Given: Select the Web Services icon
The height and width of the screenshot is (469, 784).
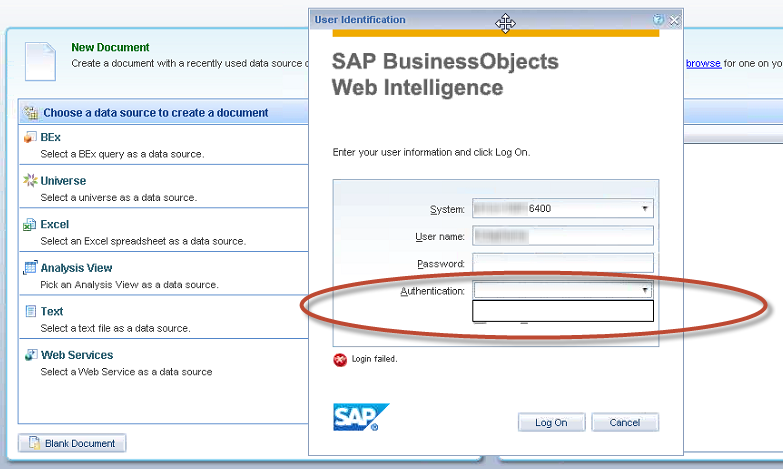Looking at the screenshot, I should (30, 354).
